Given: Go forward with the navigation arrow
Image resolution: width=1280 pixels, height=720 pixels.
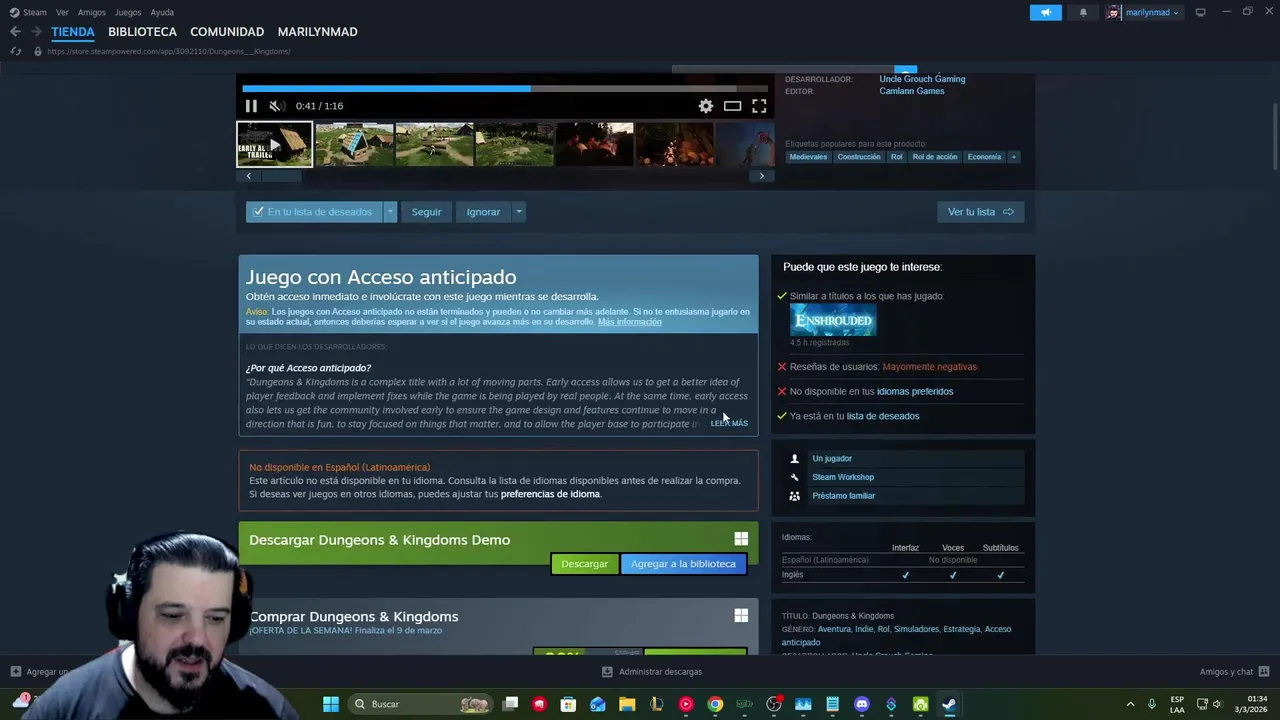Looking at the screenshot, I should pos(36,32).
